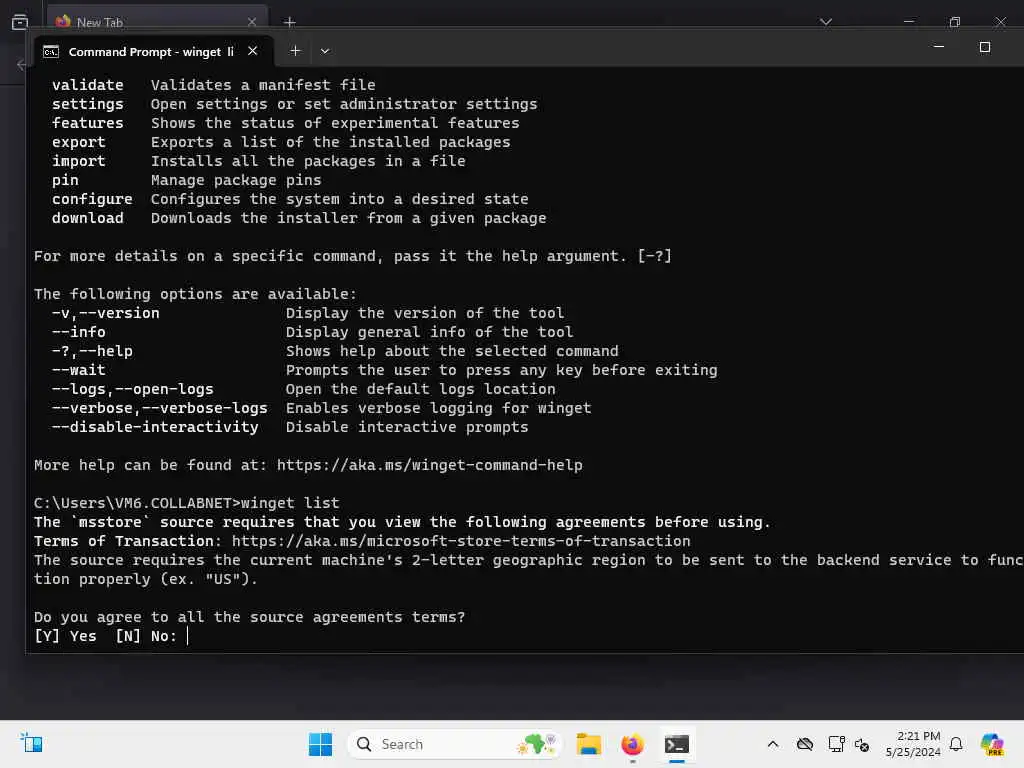Click the muted volume tray icon
The width and height of the screenshot is (1024, 768).
[862, 744]
